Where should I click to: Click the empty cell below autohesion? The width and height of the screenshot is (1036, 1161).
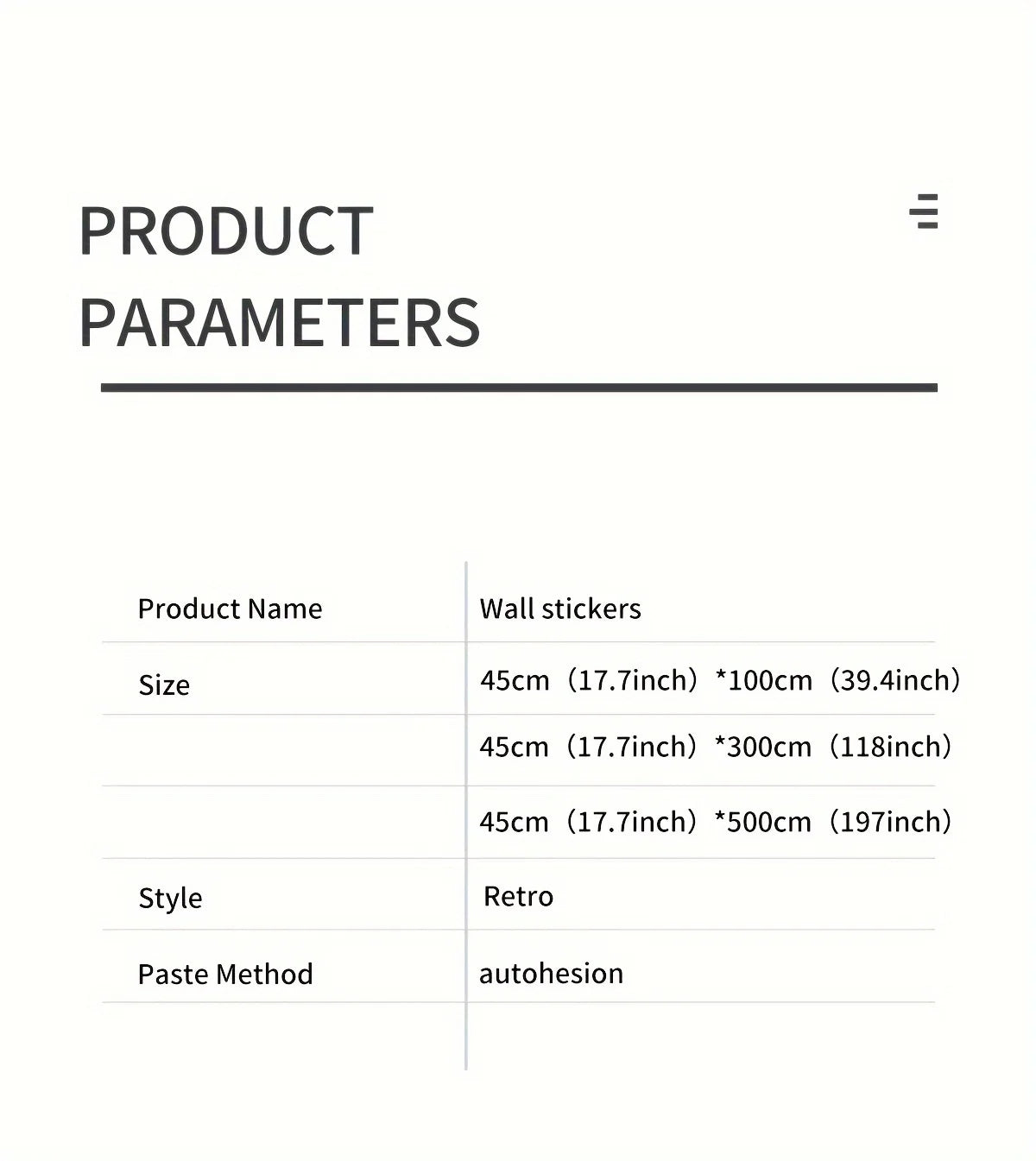click(699, 1036)
